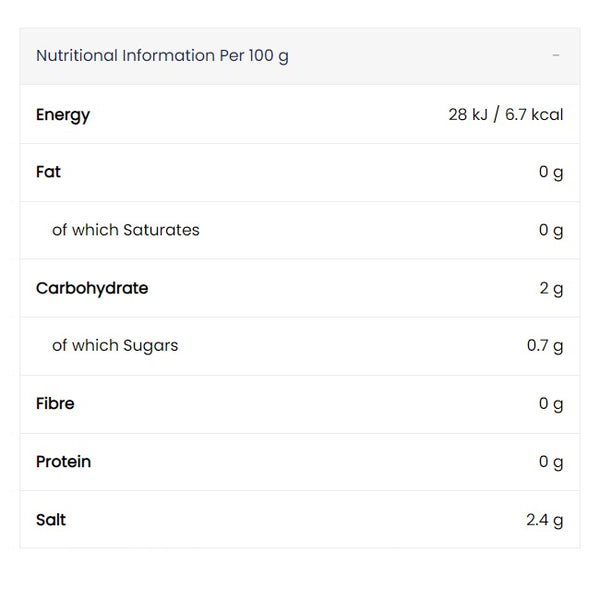Click the Protein value '0 g'
The height and width of the screenshot is (600, 600).
tap(551, 462)
